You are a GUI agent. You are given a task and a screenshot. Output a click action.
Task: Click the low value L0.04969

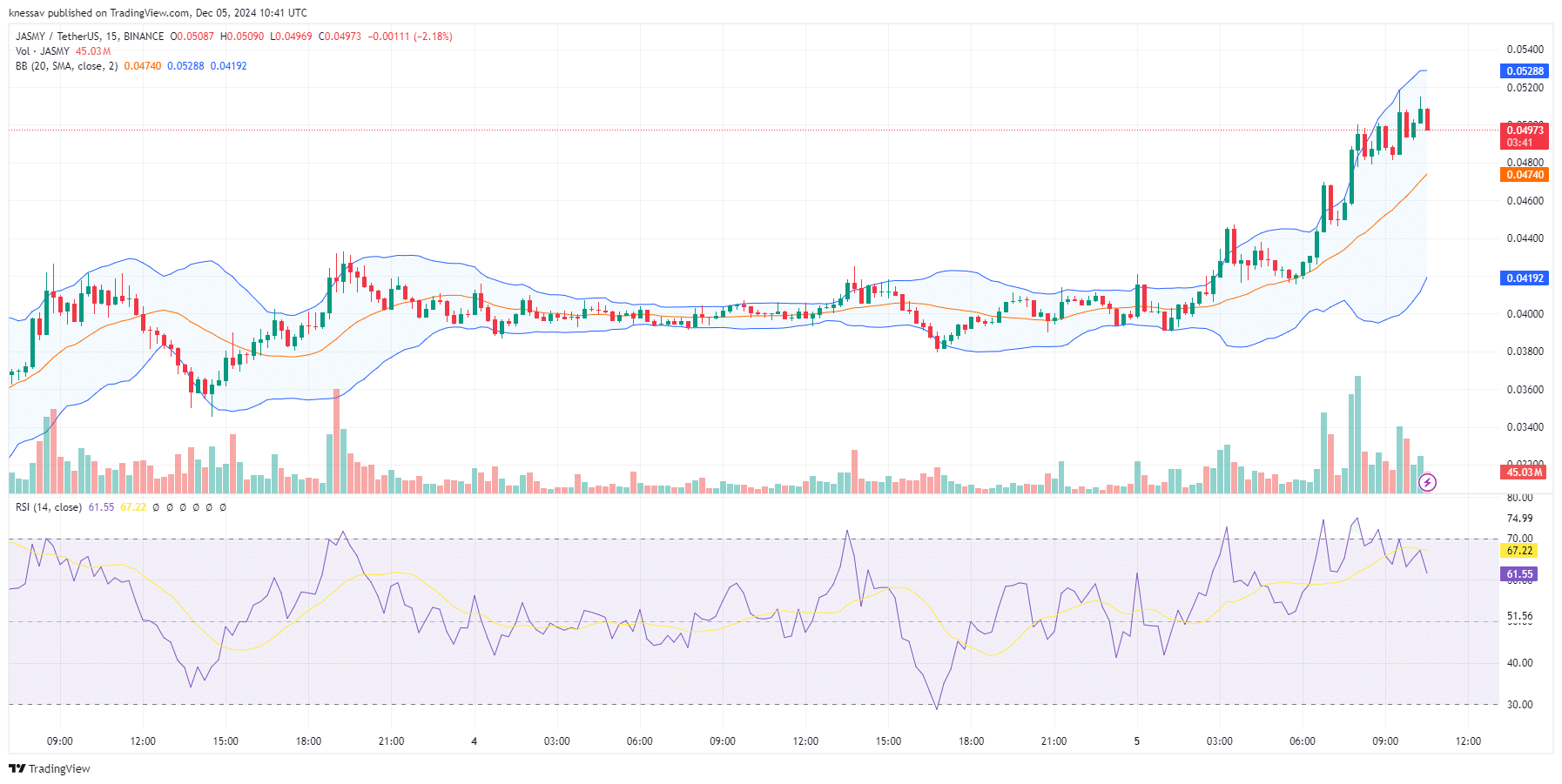coord(291,37)
